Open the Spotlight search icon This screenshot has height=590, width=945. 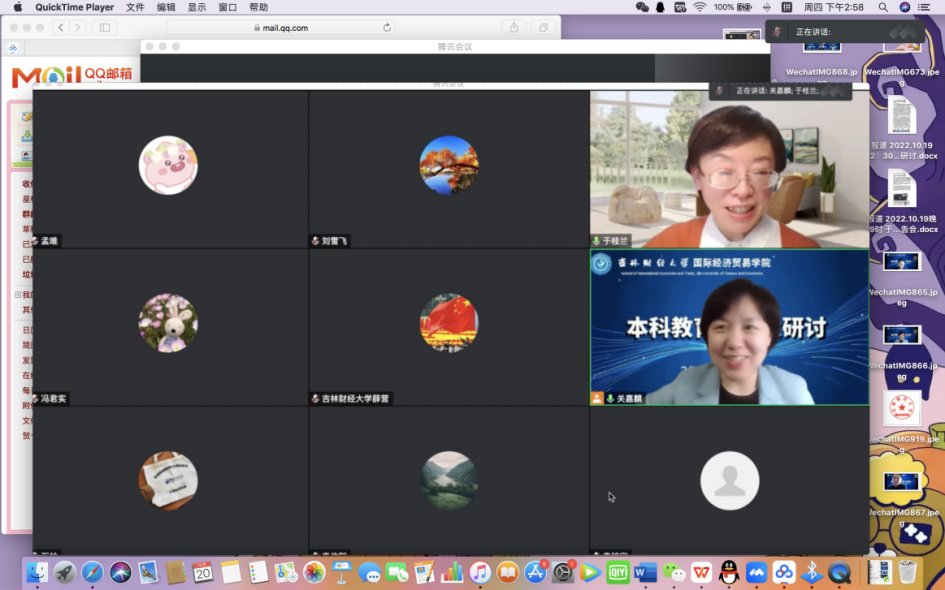click(883, 7)
